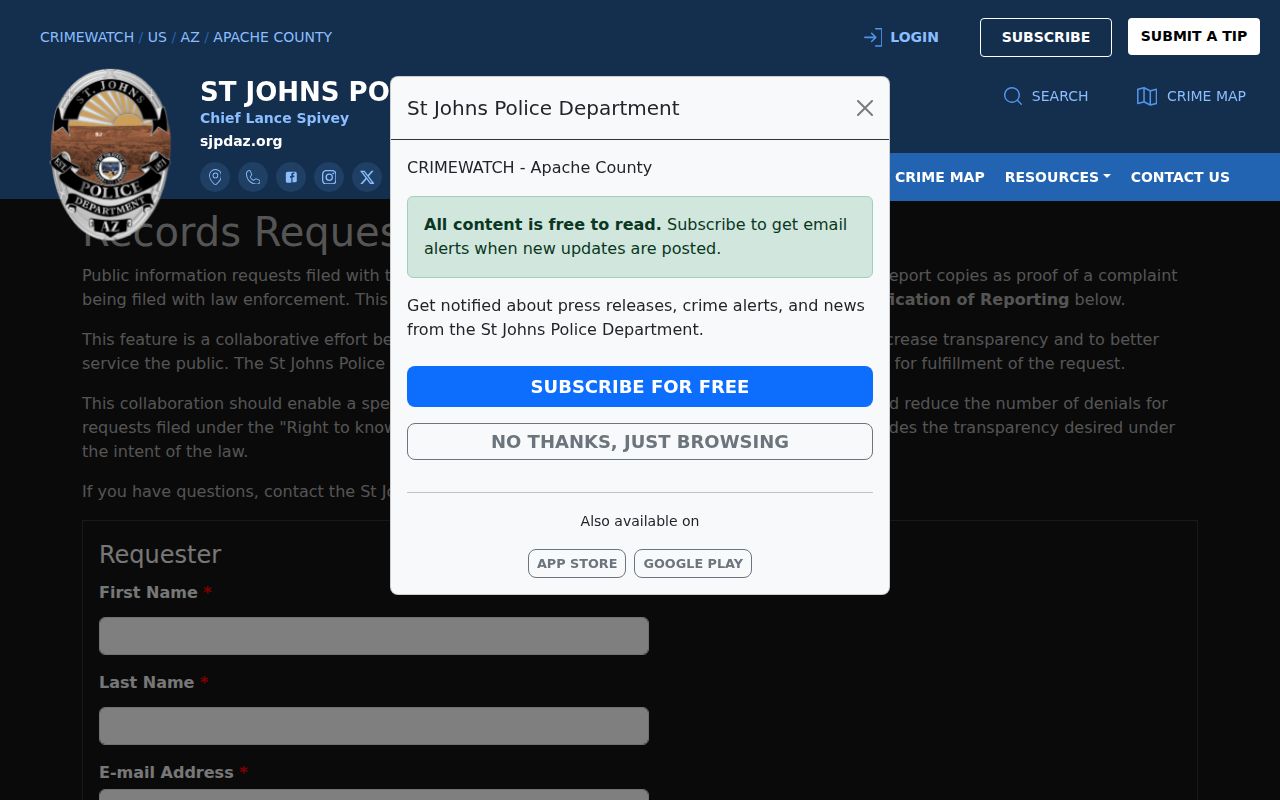
Task: Click the 'Also available on' label
Action: [640, 521]
